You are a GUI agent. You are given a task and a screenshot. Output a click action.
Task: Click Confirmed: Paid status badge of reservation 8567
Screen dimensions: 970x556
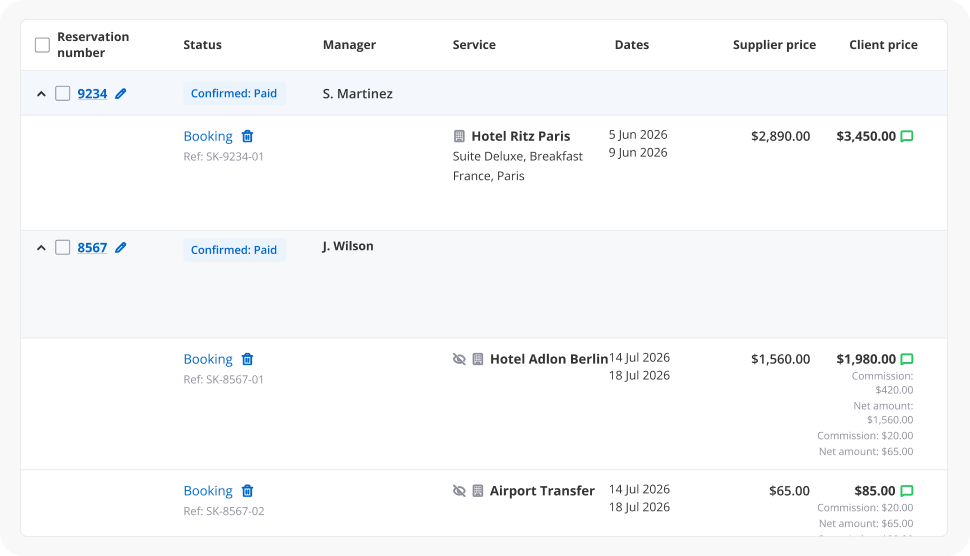coord(234,250)
